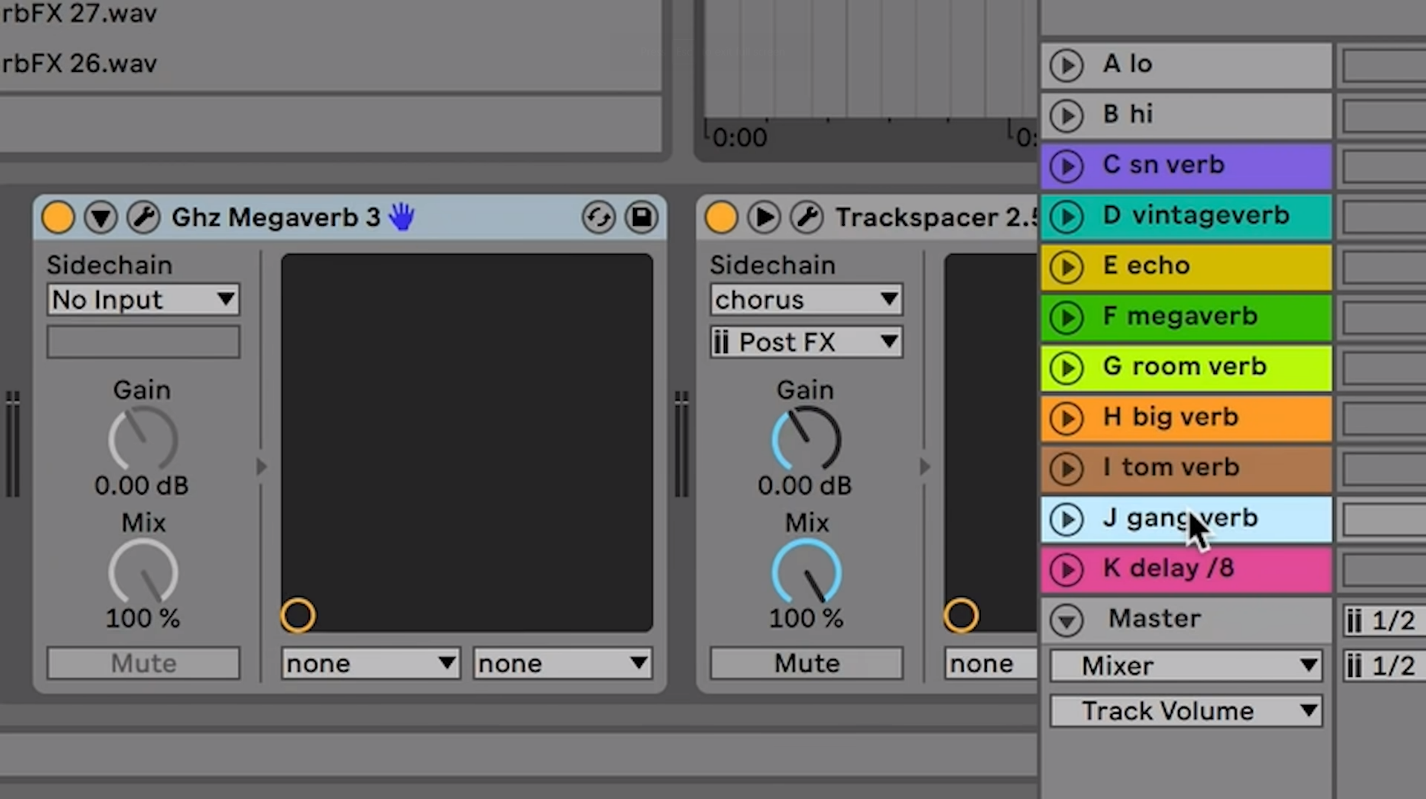The image size is (1426, 799).
Task: Collapse the Master track with its triangle
Action: click(1066, 621)
